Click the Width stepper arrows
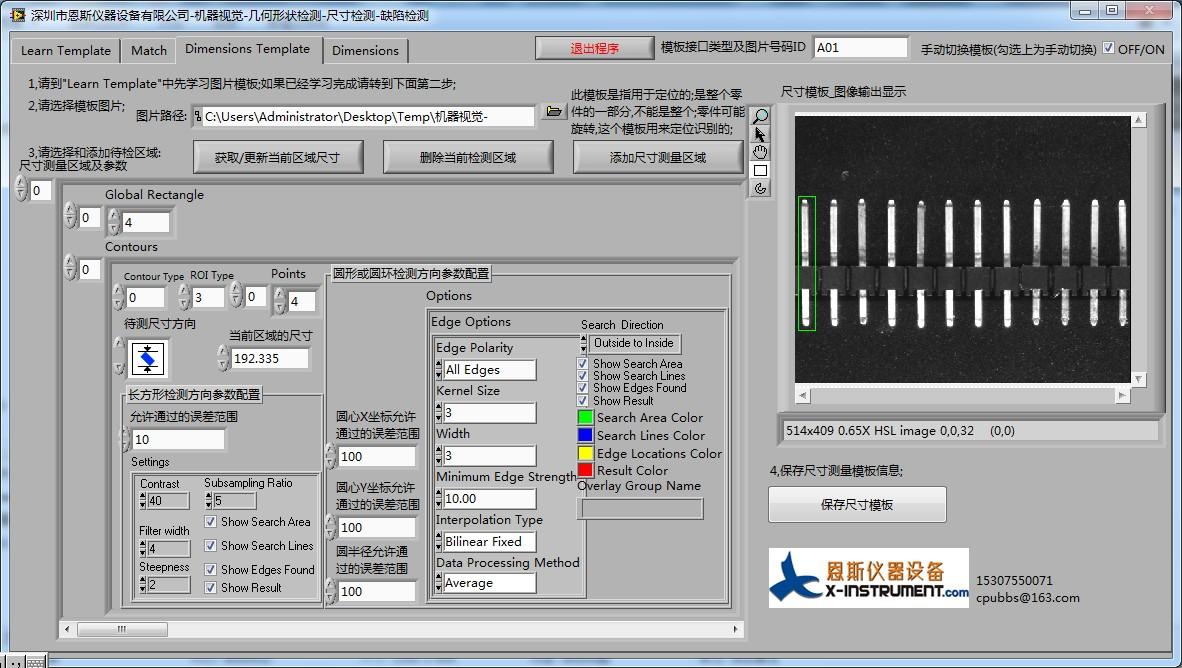Viewport: 1182px width, 668px height. coord(439,455)
